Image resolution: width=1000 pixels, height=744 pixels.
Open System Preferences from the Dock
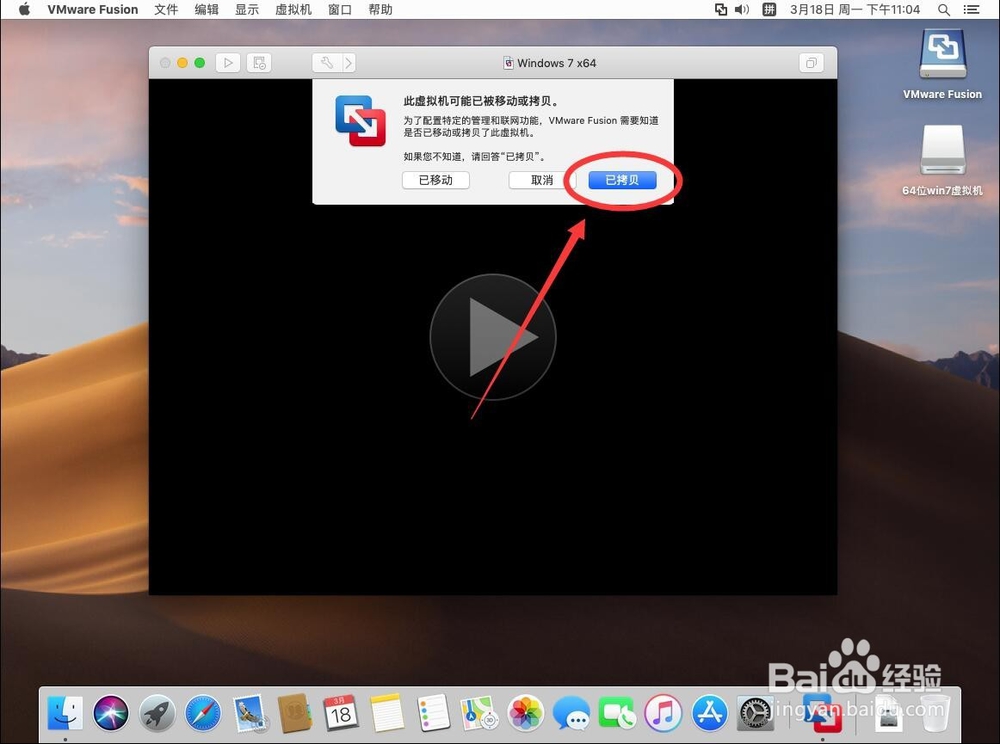(x=755, y=712)
